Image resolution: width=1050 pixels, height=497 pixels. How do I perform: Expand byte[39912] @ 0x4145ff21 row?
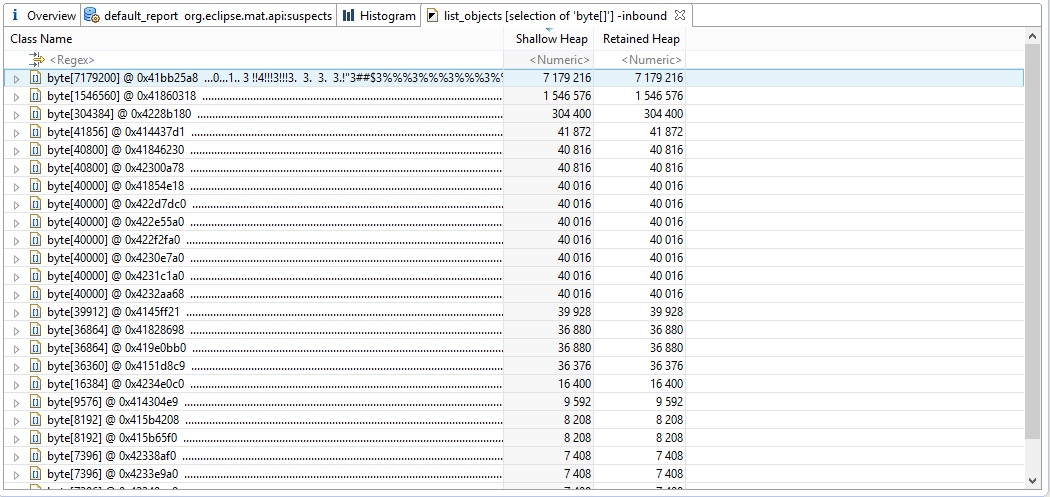pyautogui.click(x=17, y=312)
